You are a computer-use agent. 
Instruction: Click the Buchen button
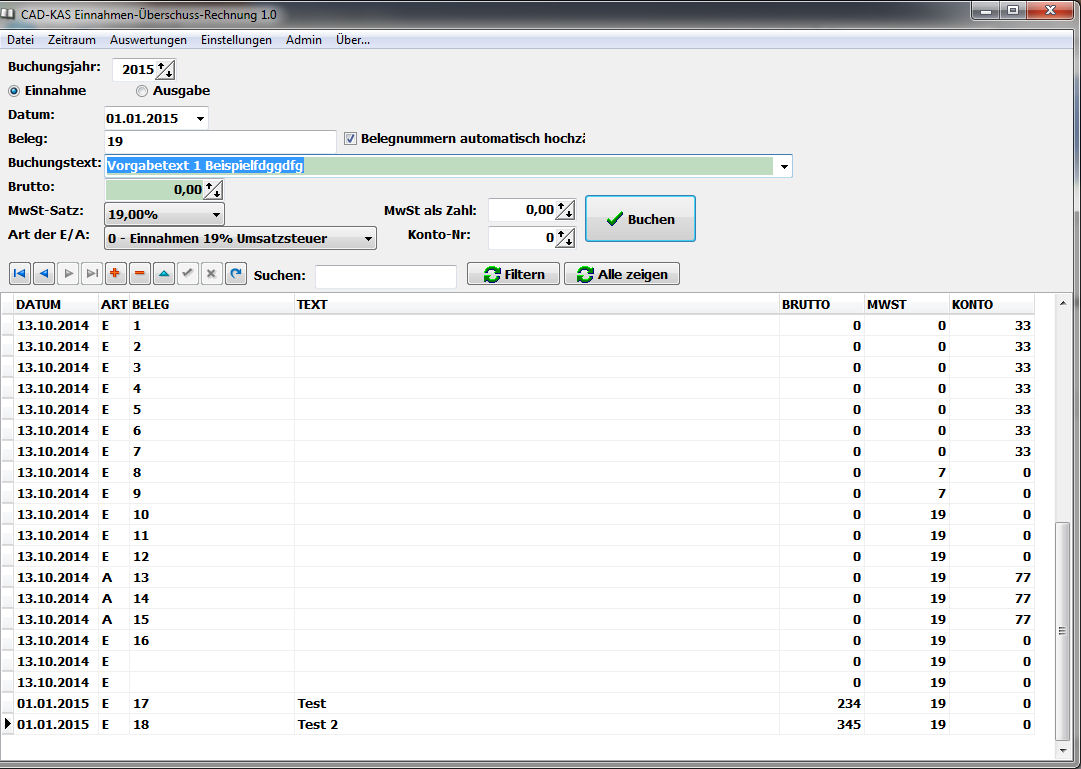[x=640, y=219]
